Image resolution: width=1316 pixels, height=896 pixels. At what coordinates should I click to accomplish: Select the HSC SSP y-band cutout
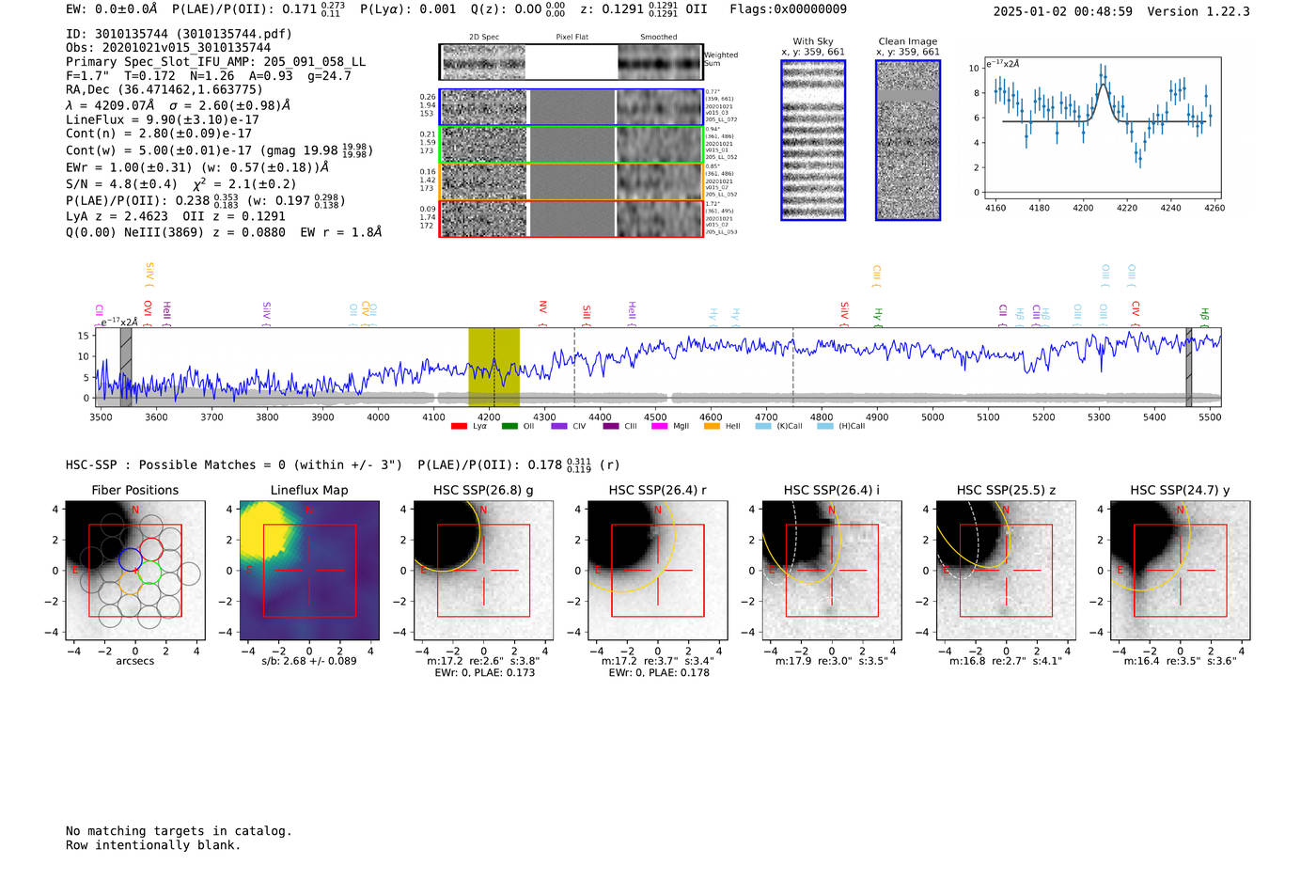tap(1180, 571)
